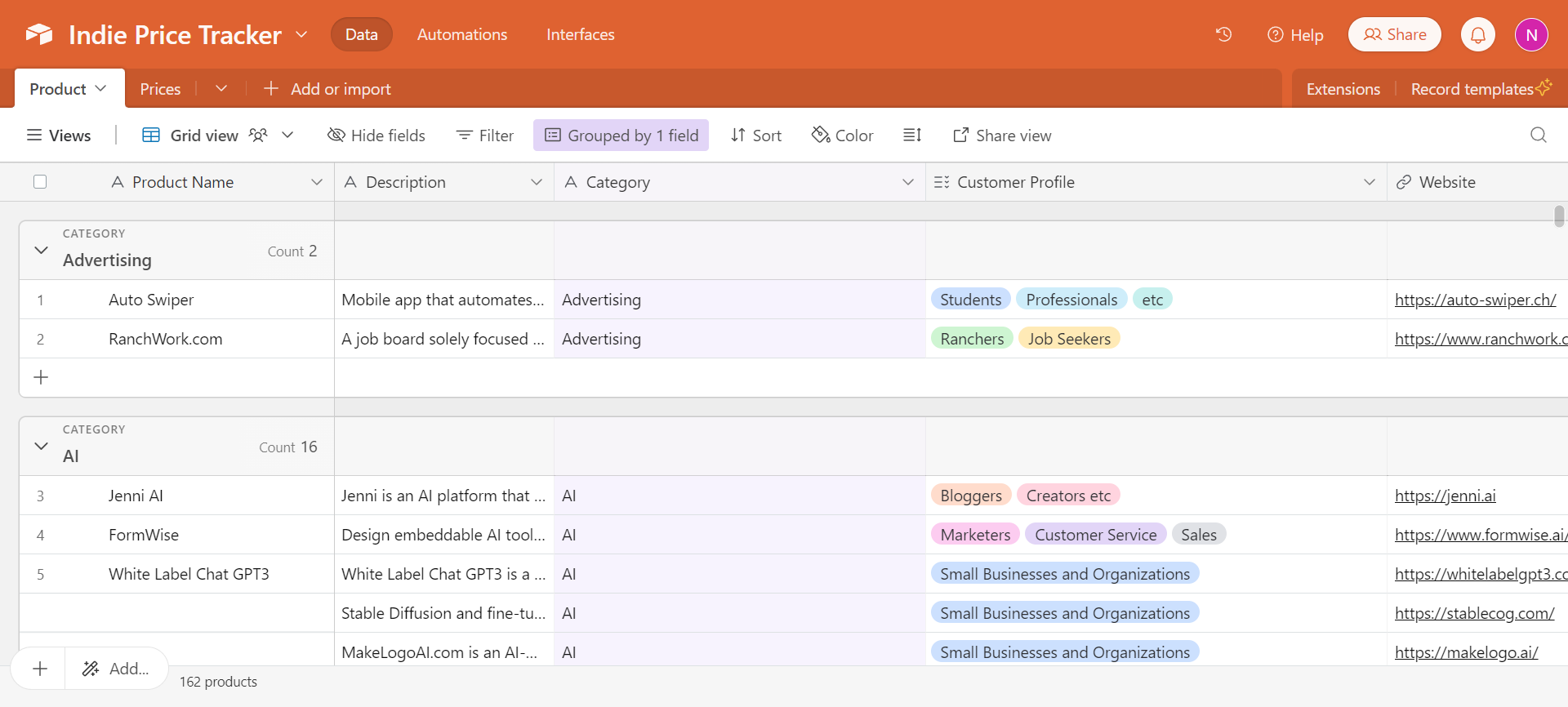Click the collaborative view people icon
This screenshot has height=707, width=1568.
click(258, 135)
